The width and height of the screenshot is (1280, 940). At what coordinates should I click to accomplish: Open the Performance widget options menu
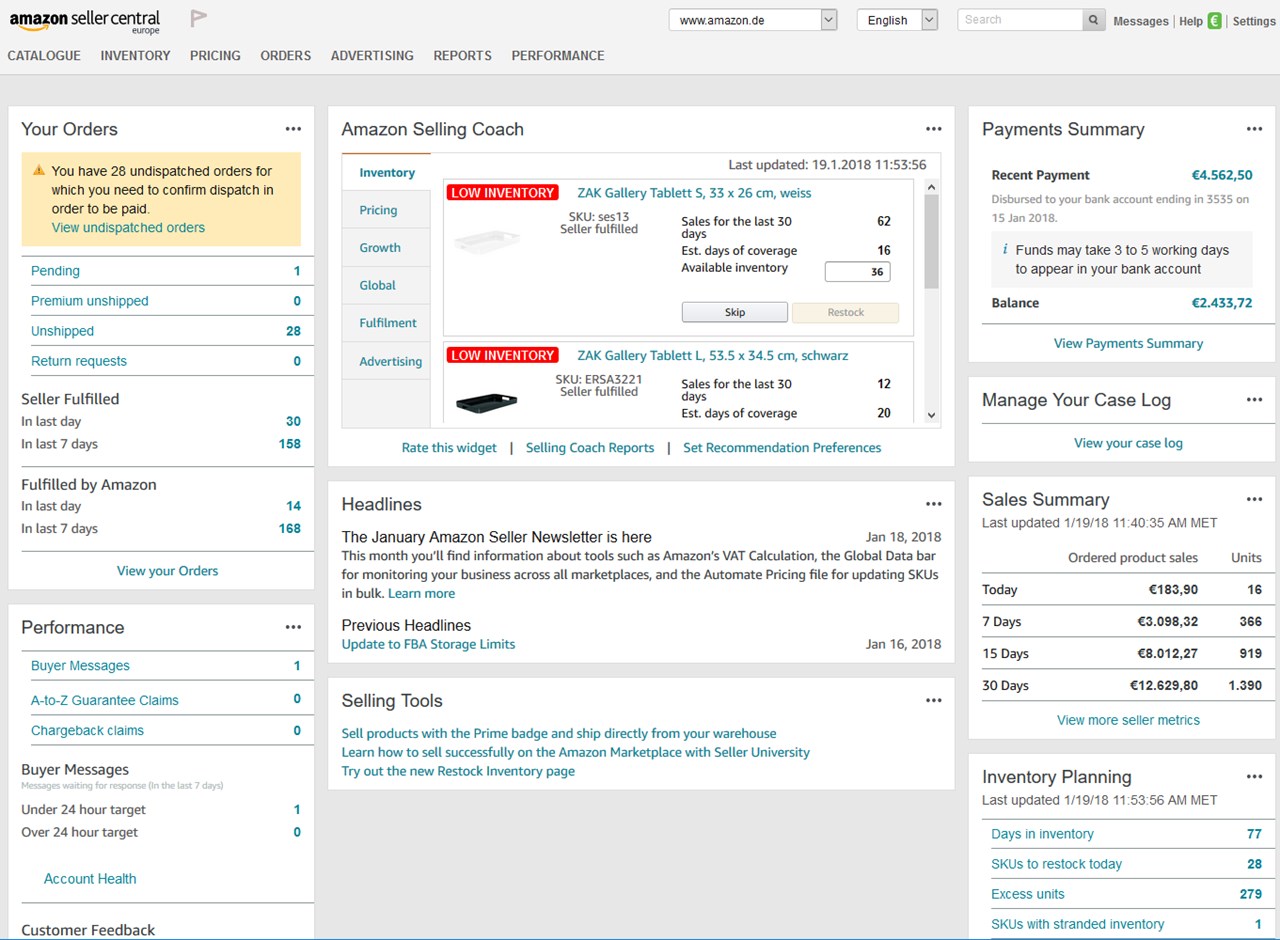293,627
